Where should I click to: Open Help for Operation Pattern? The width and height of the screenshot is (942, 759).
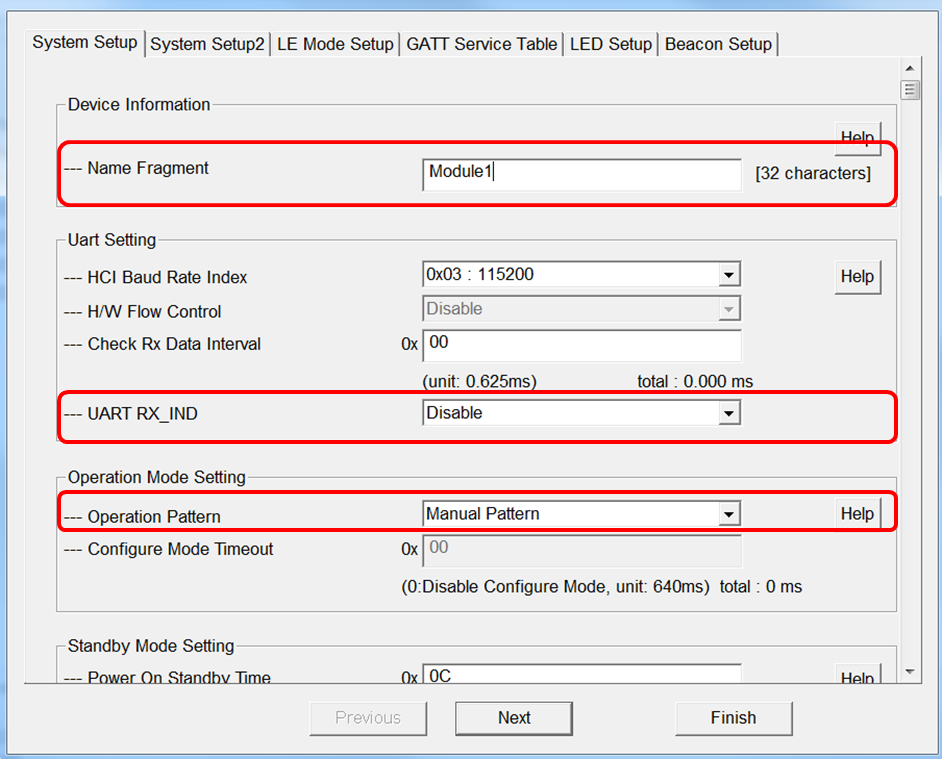point(857,514)
